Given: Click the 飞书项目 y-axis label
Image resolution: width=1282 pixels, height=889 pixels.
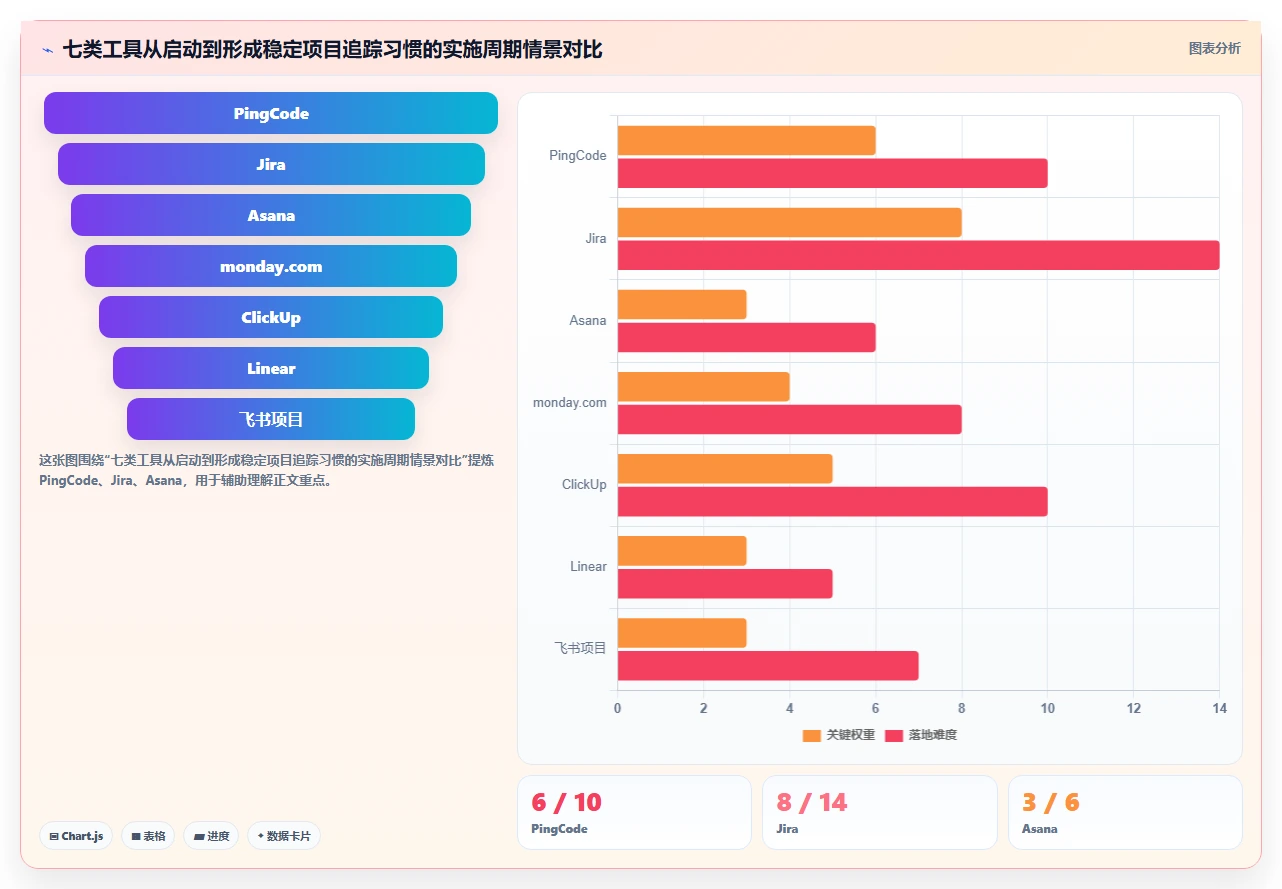Looking at the screenshot, I should 581,648.
